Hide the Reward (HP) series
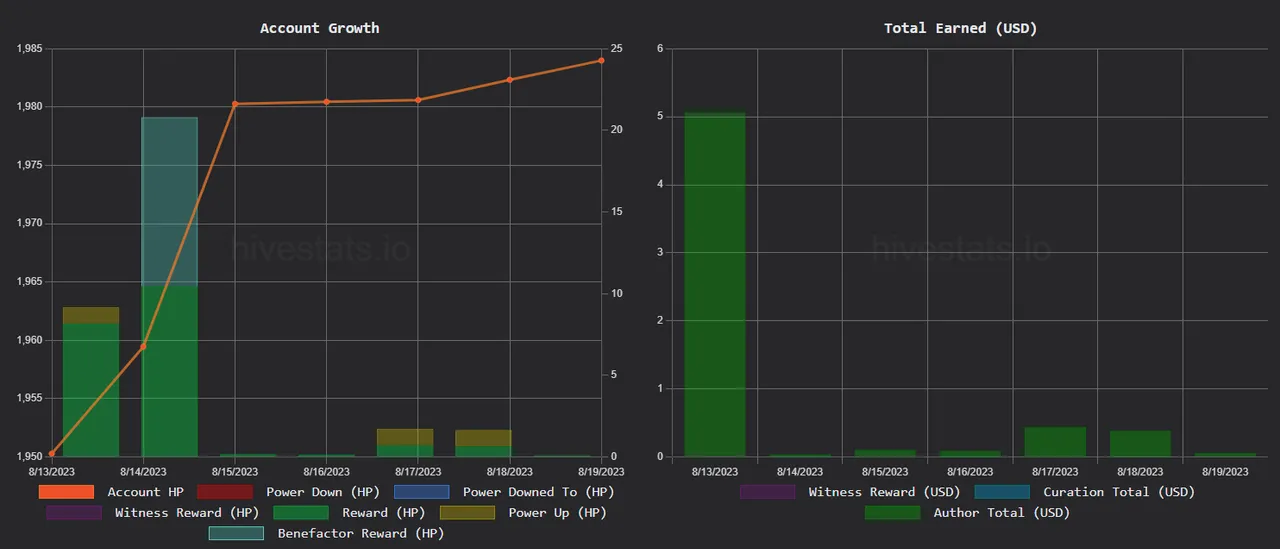 (x=301, y=513)
